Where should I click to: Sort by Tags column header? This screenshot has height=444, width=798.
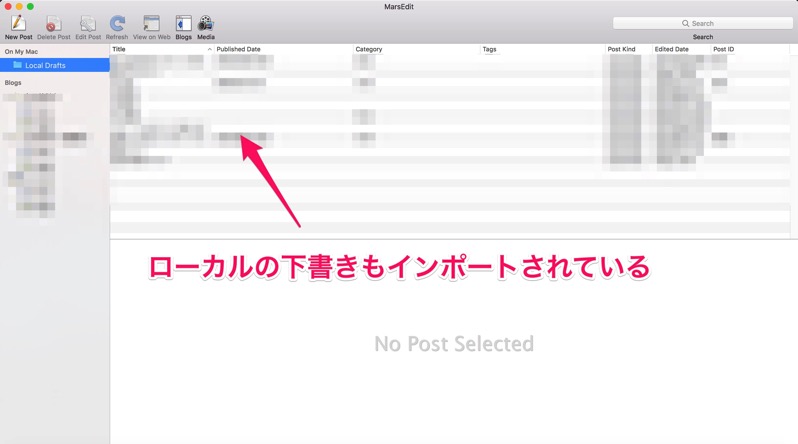[542, 49]
